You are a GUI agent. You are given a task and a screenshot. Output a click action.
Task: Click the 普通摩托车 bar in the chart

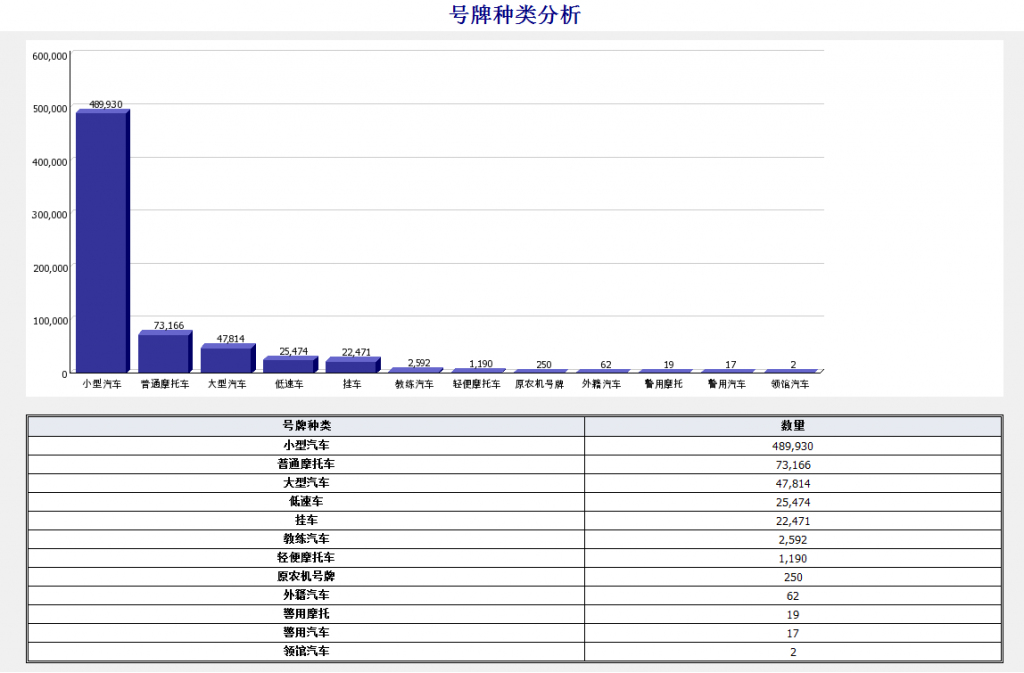click(163, 353)
